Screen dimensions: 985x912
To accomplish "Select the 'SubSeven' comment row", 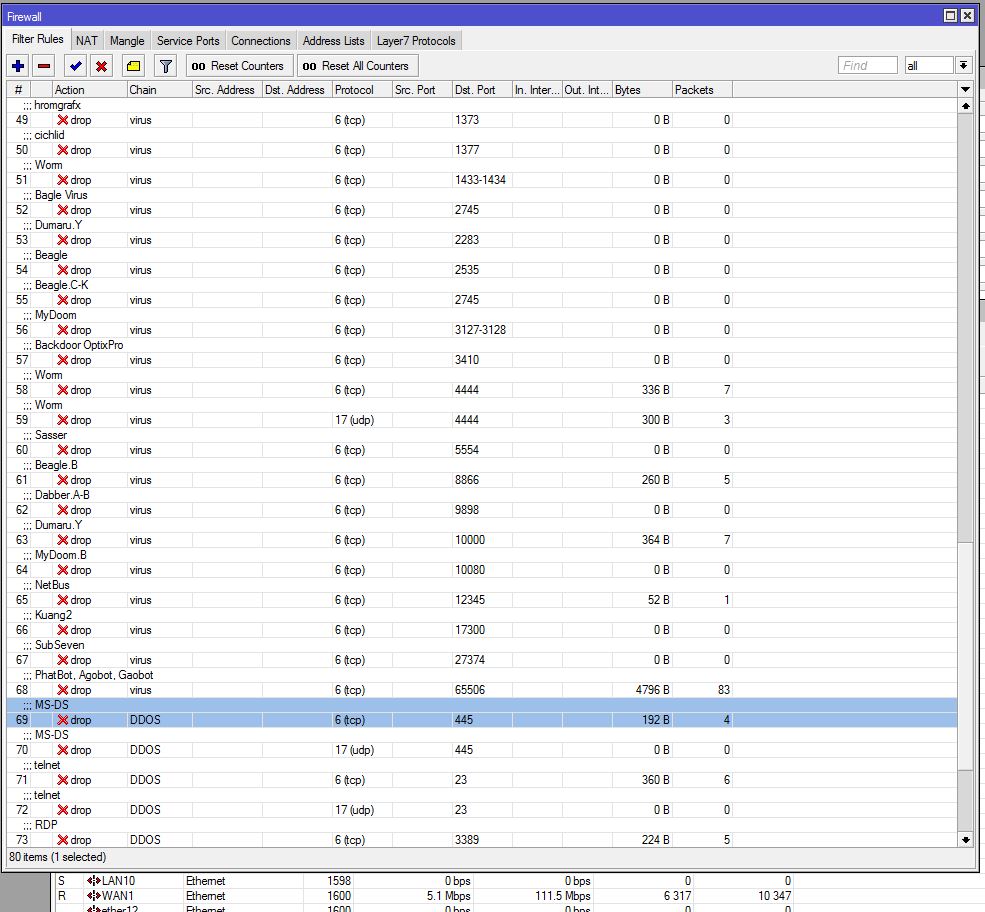I will [482, 644].
